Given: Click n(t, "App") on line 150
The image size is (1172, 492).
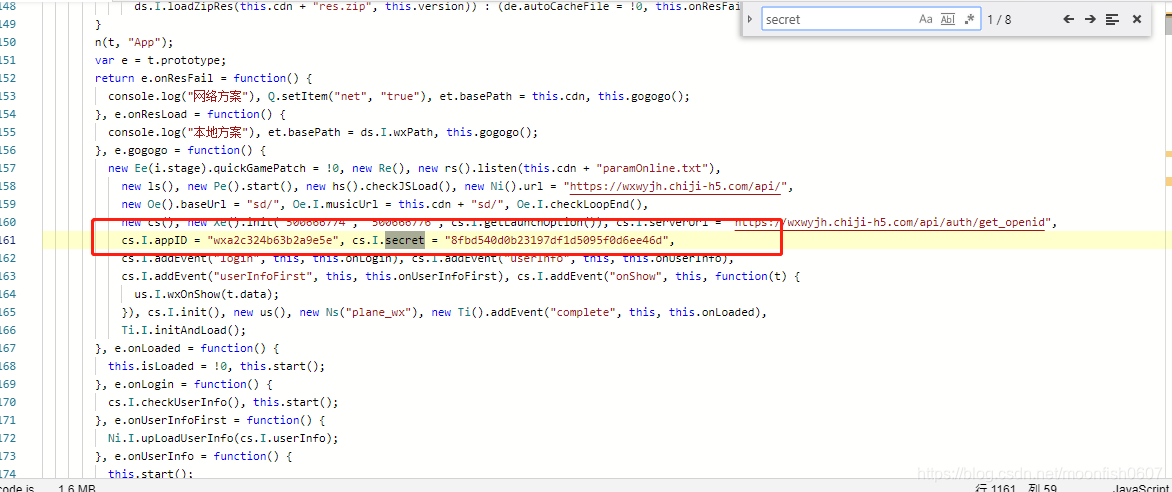Looking at the screenshot, I should [x=134, y=43].
